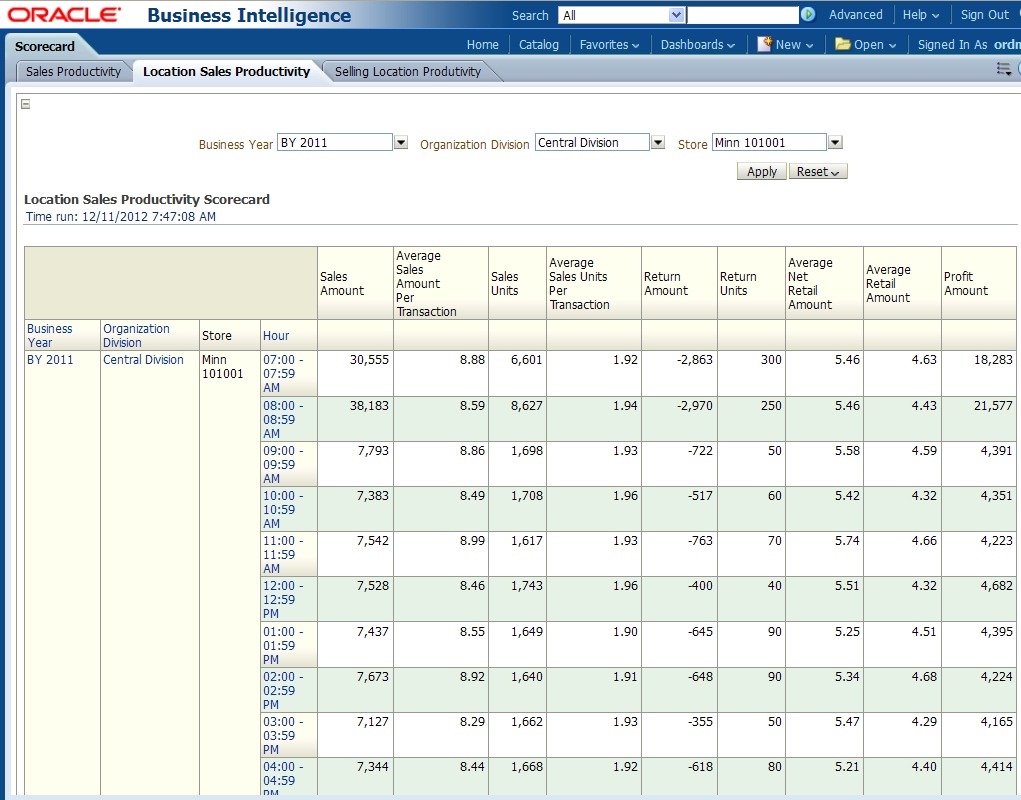This screenshot has width=1021, height=800.
Task: Switch to the Sales Productivity tab
Action: [x=73, y=72]
